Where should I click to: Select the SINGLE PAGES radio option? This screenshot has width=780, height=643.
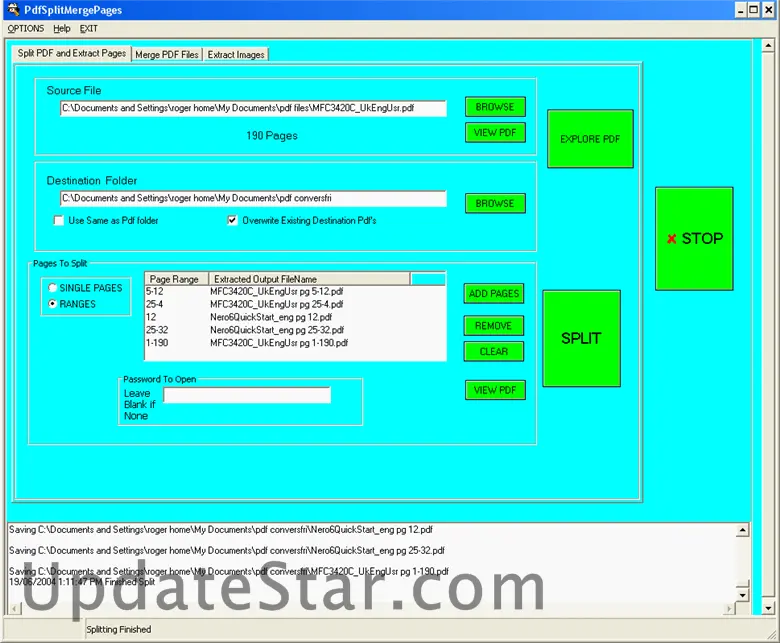click(52, 287)
